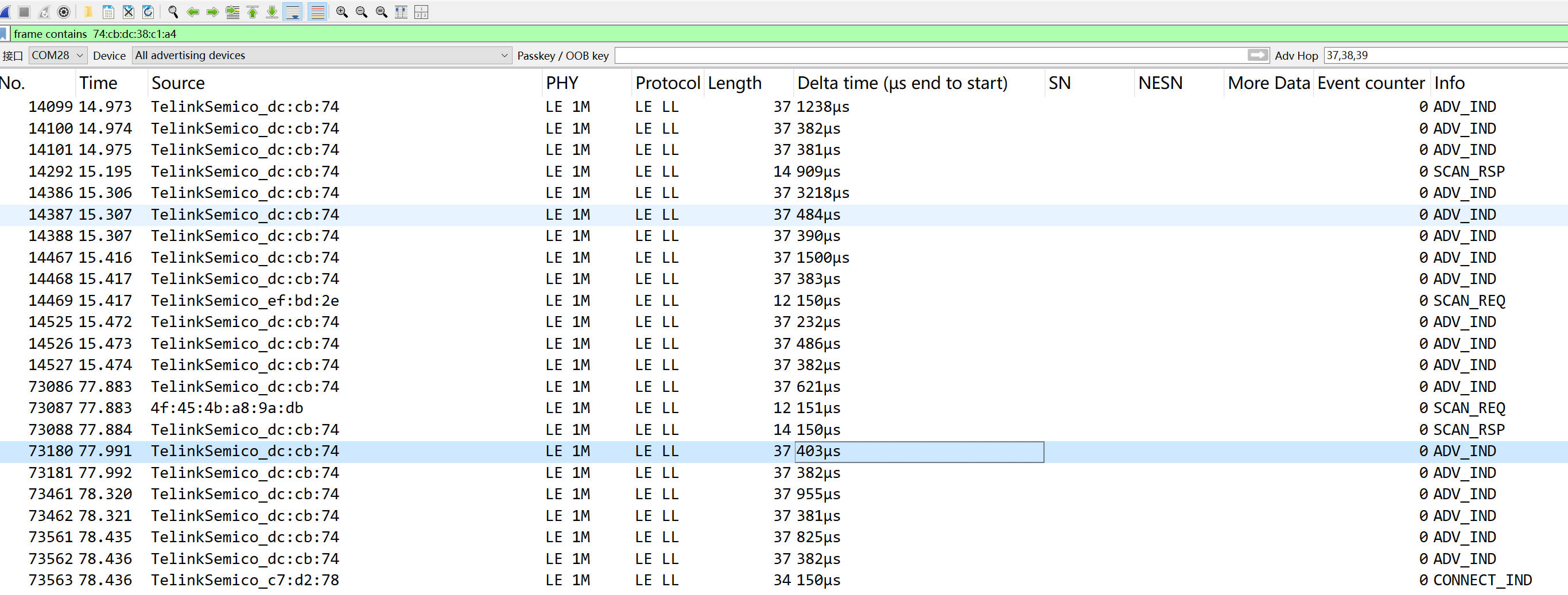Submit passkey with arrow button
The height and width of the screenshot is (595, 1568).
point(1257,55)
